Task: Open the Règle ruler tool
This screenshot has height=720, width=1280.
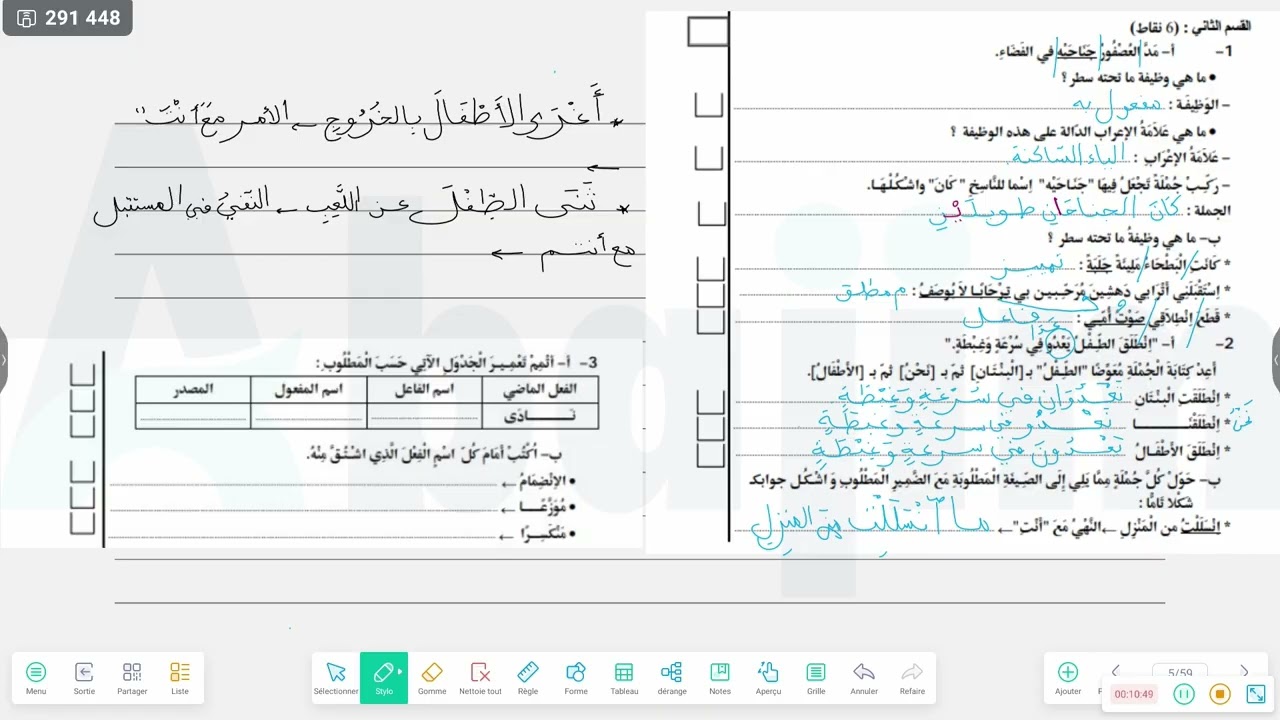Action: pos(528,678)
